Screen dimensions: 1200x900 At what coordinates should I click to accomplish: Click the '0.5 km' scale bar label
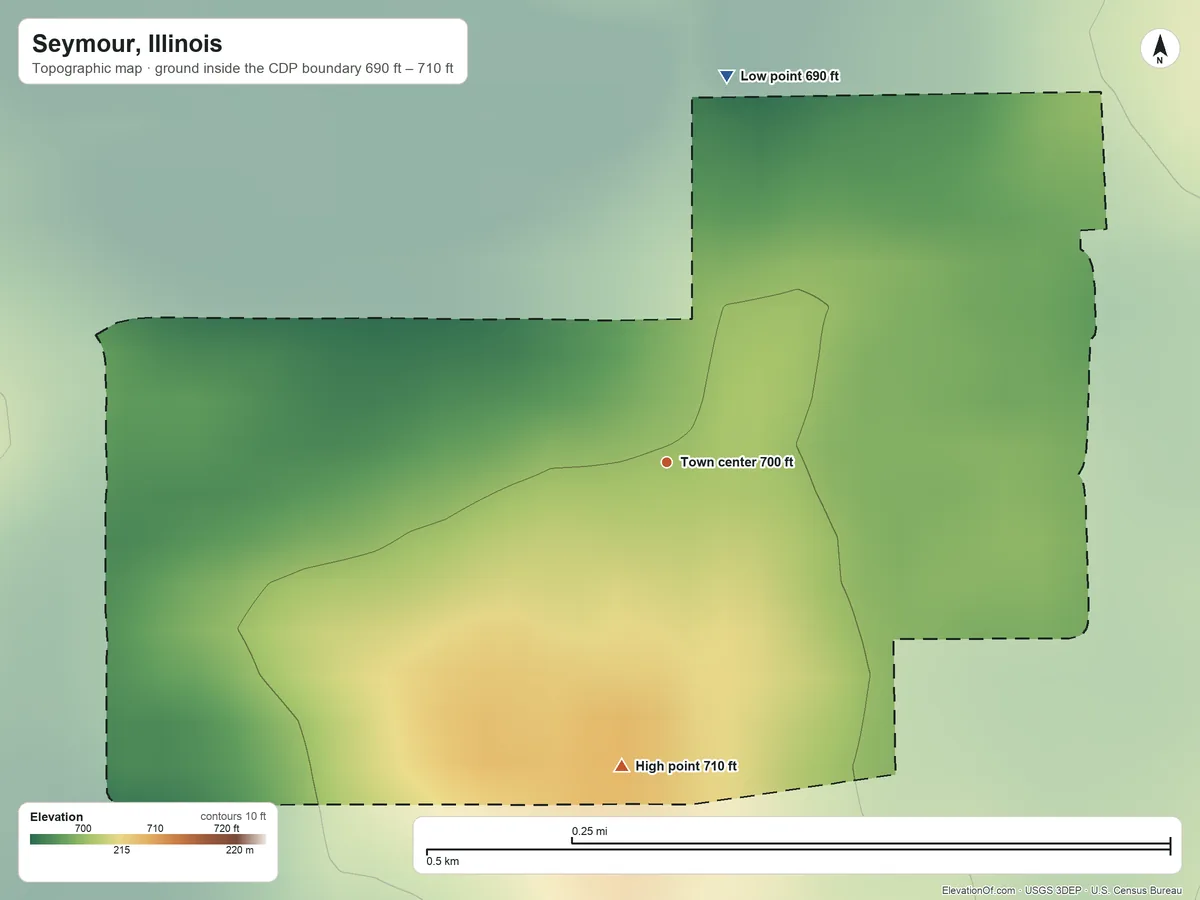(x=443, y=861)
